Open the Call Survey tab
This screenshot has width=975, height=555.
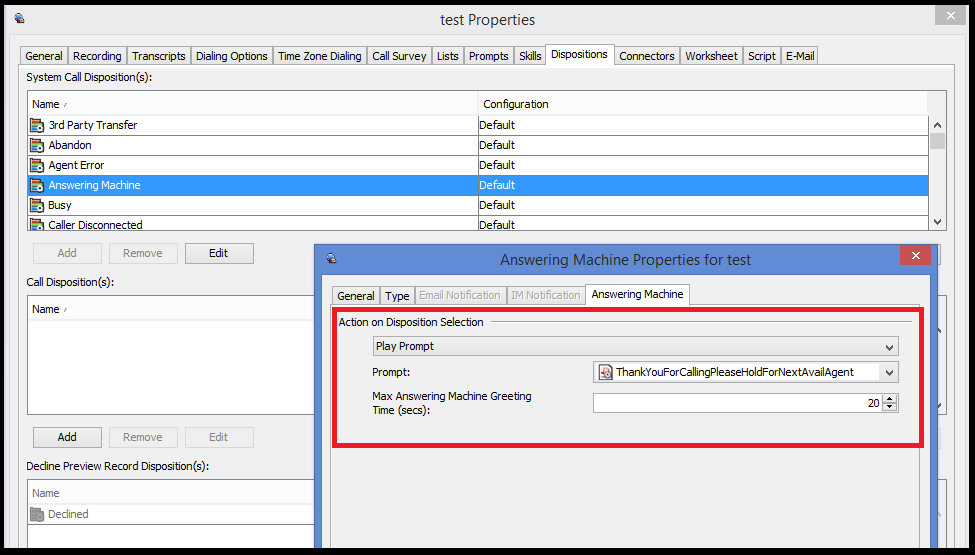tap(399, 56)
